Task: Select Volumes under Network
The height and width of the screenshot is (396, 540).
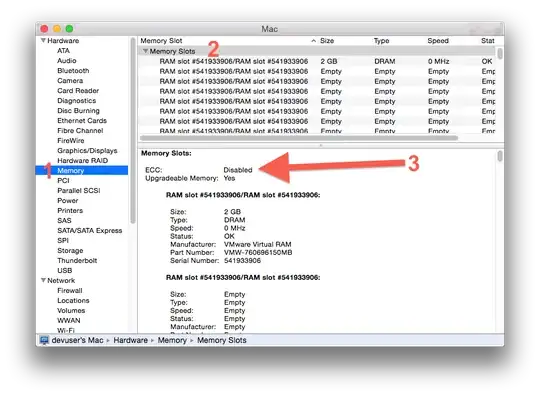Action: tap(71, 310)
